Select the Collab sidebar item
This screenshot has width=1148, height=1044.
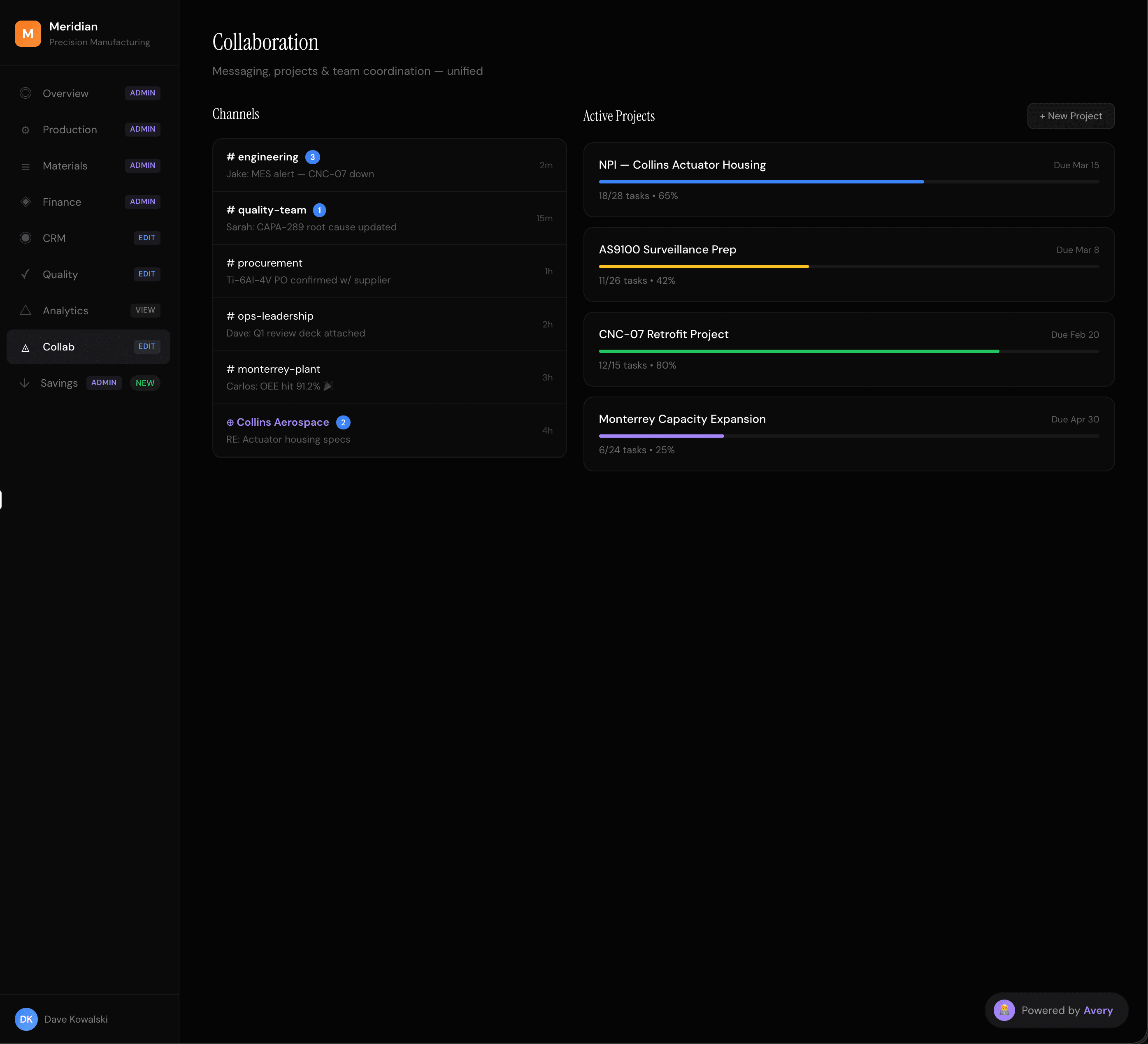click(59, 347)
